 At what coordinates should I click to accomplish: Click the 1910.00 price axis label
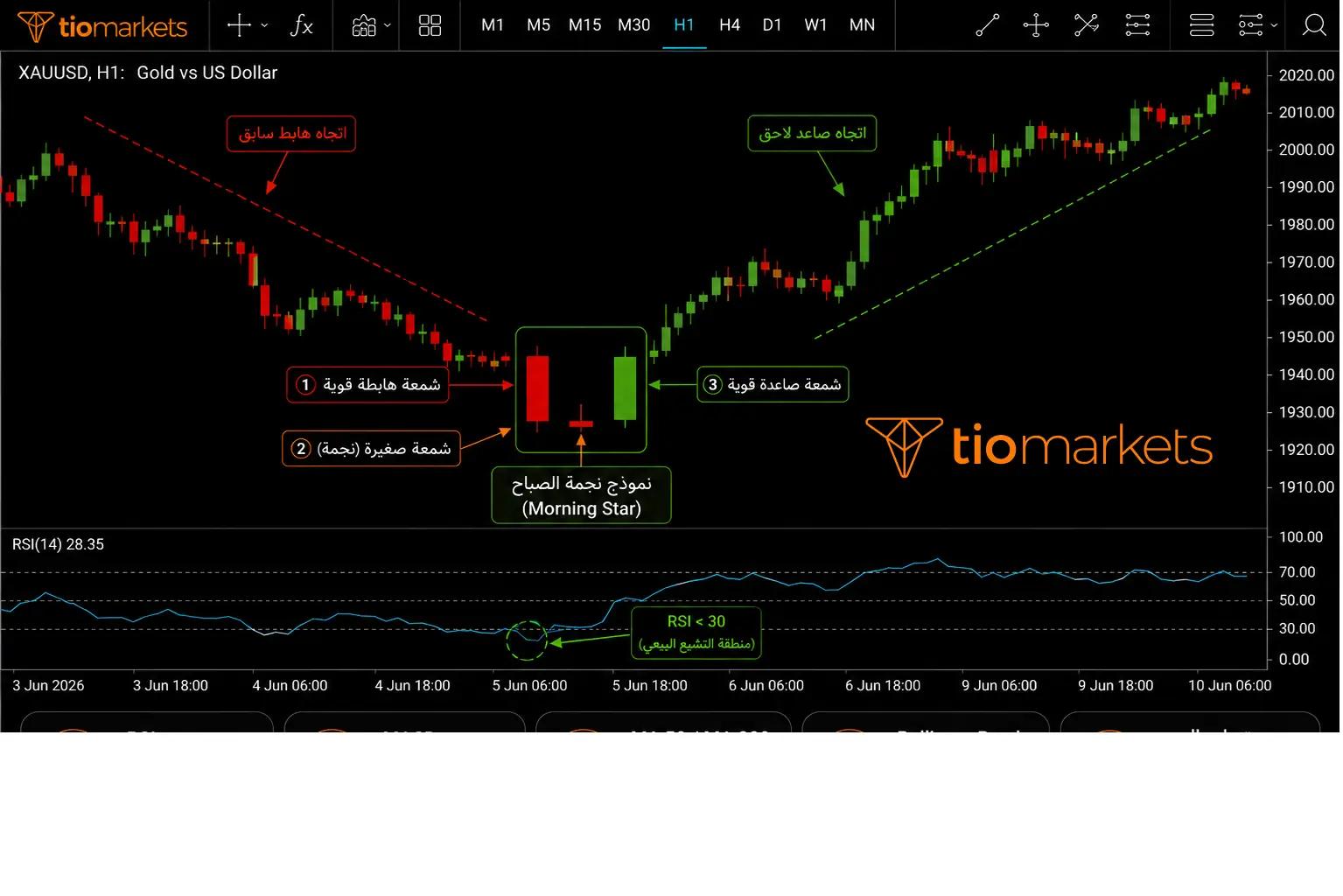coord(1306,487)
